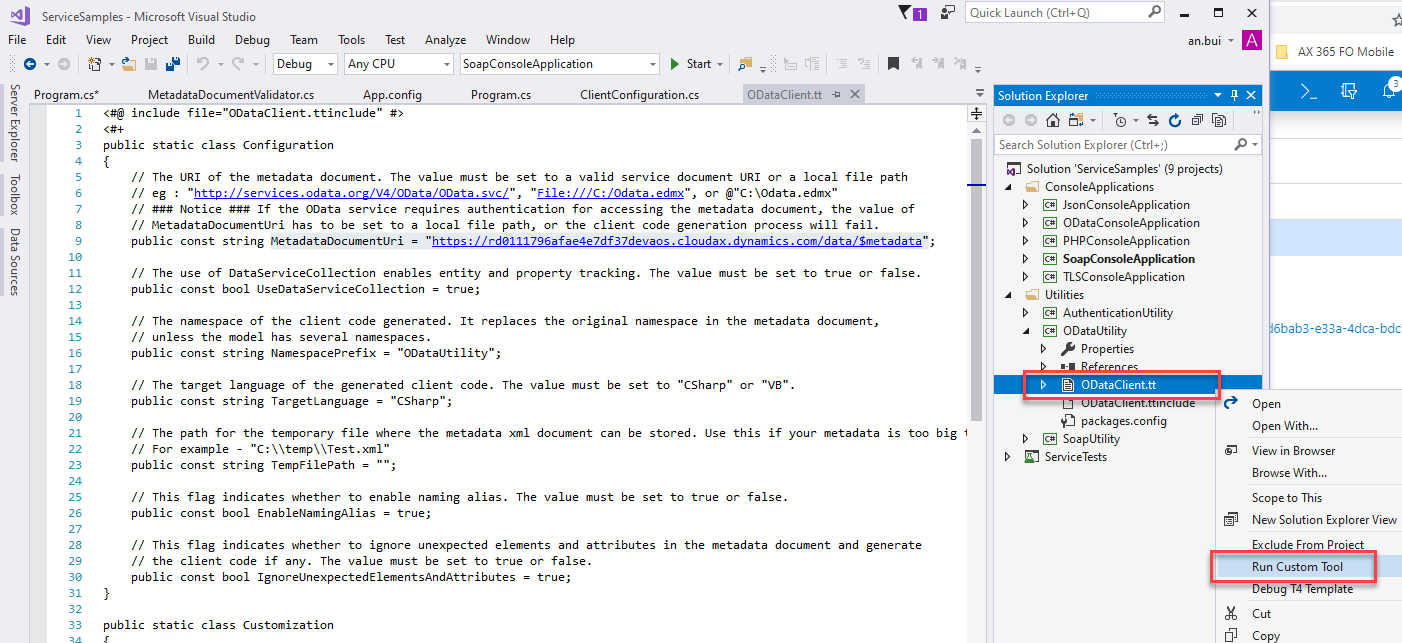Click the split editor icon above scrollbar

point(977,114)
